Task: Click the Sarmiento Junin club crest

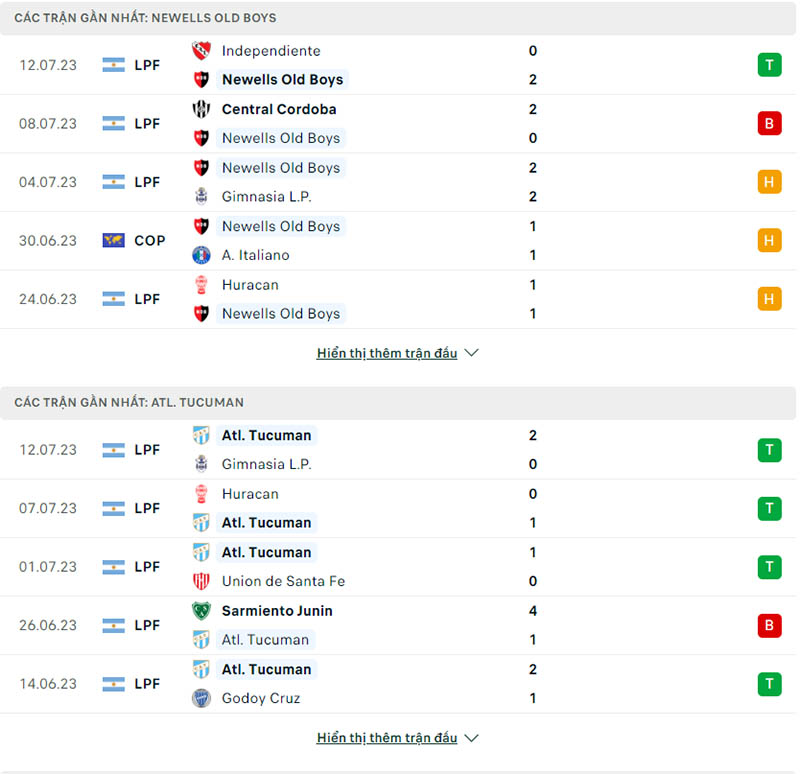Action: pyautogui.click(x=200, y=610)
